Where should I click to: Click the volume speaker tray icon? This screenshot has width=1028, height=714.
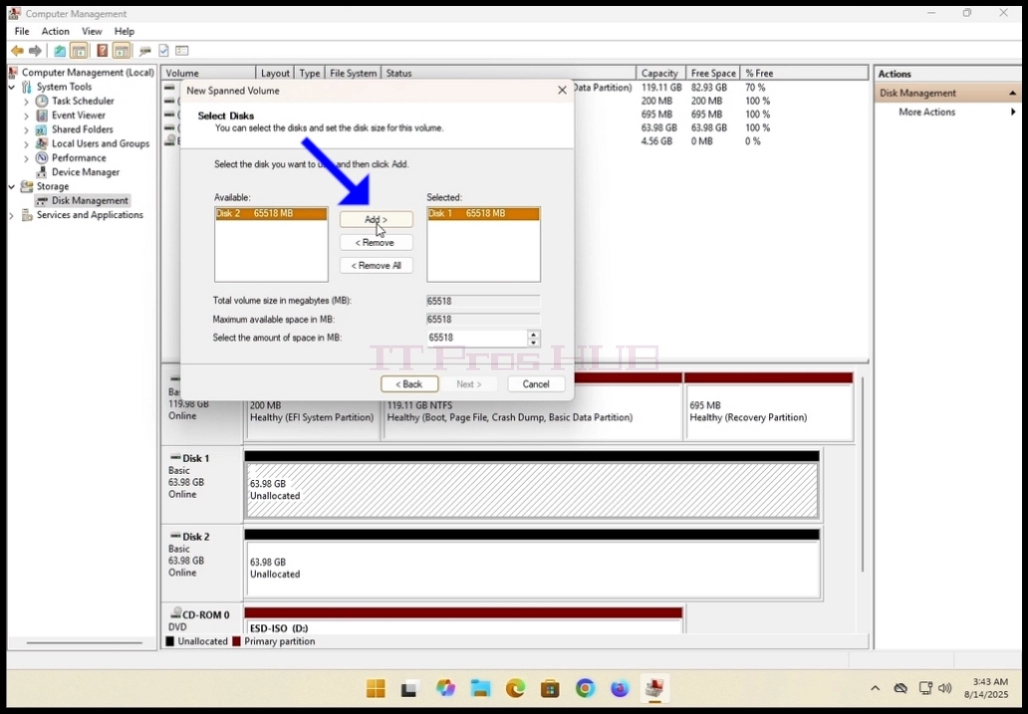pos(945,688)
